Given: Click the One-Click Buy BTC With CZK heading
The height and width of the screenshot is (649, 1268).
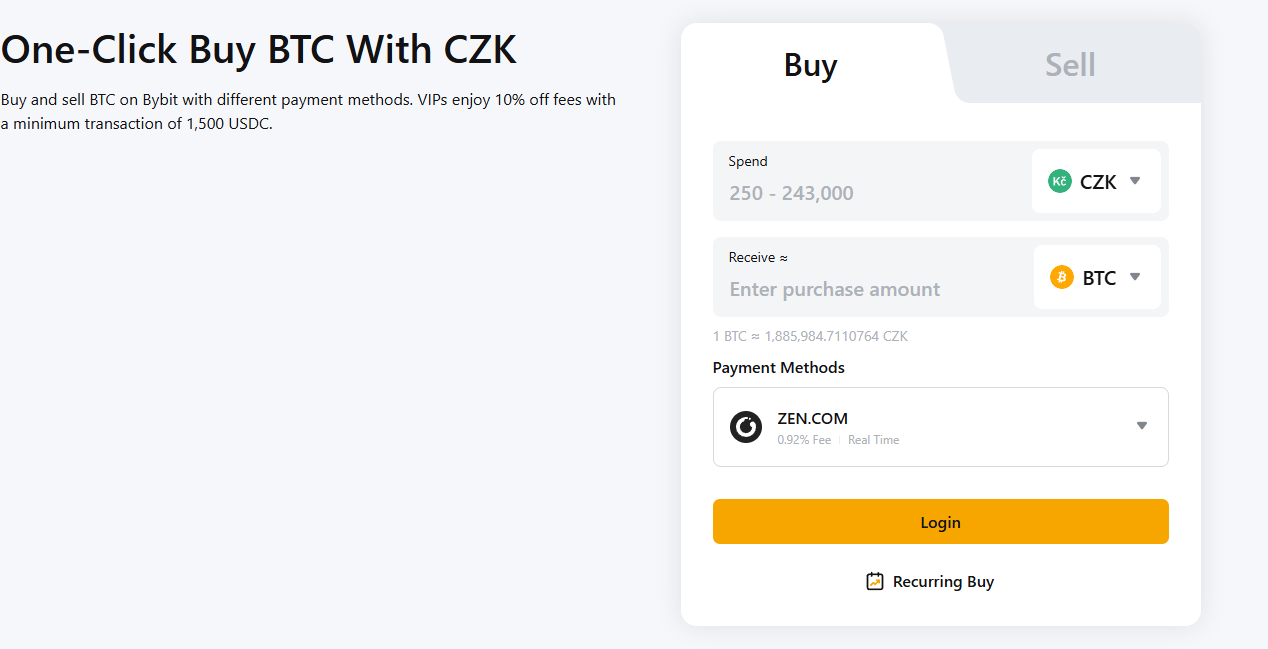Looking at the screenshot, I should (x=258, y=49).
